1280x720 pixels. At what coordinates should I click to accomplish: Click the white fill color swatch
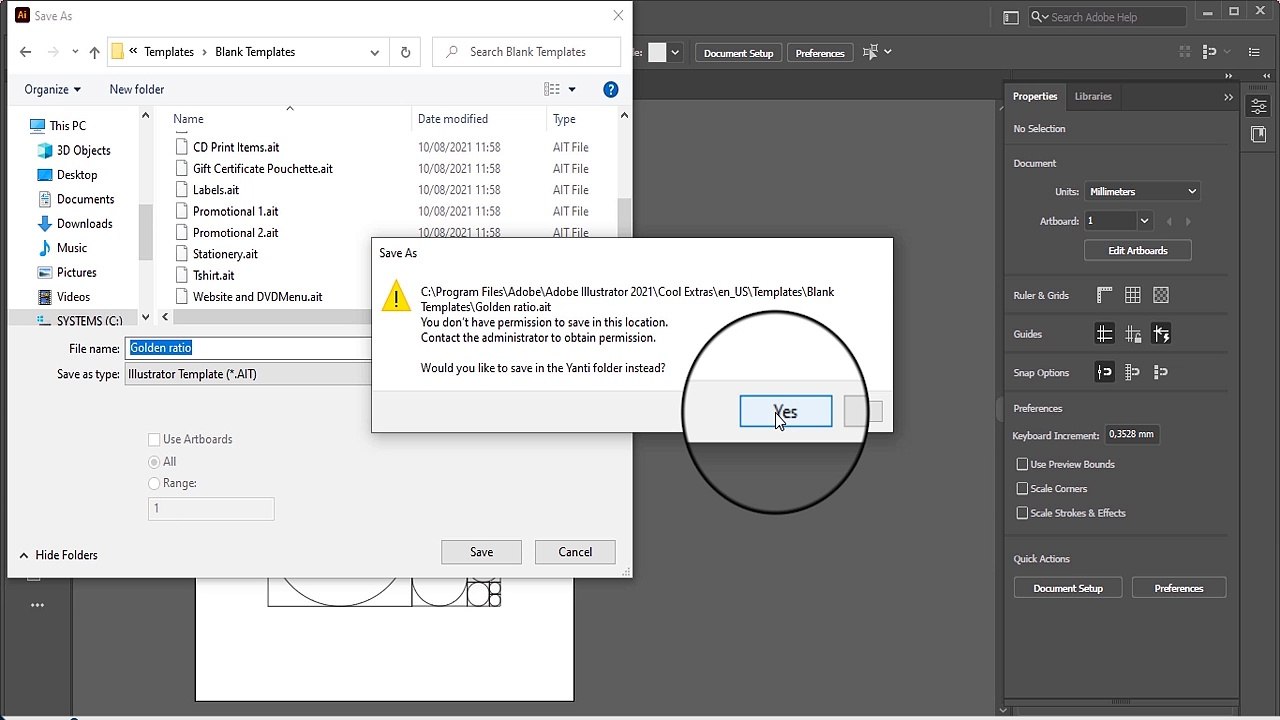[x=657, y=52]
